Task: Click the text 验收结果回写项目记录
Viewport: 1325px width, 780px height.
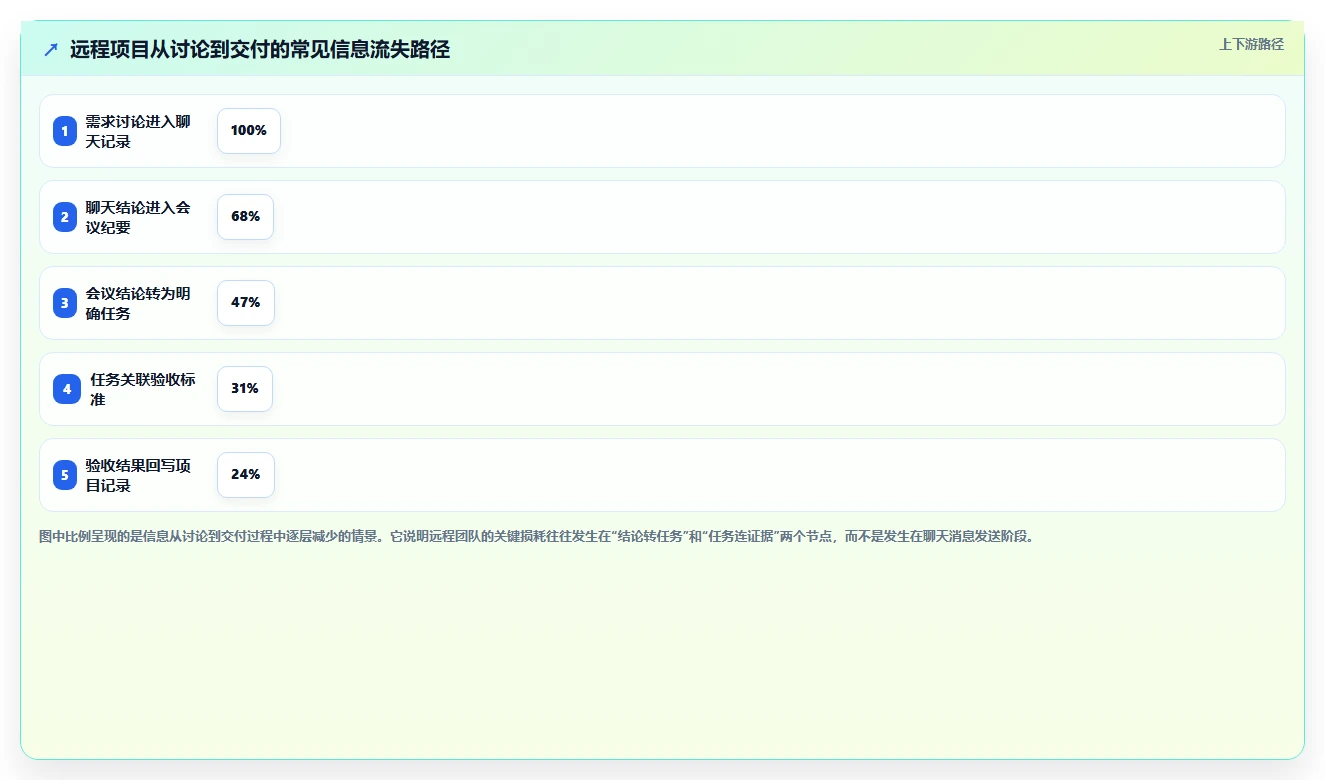Action: [x=138, y=475]
